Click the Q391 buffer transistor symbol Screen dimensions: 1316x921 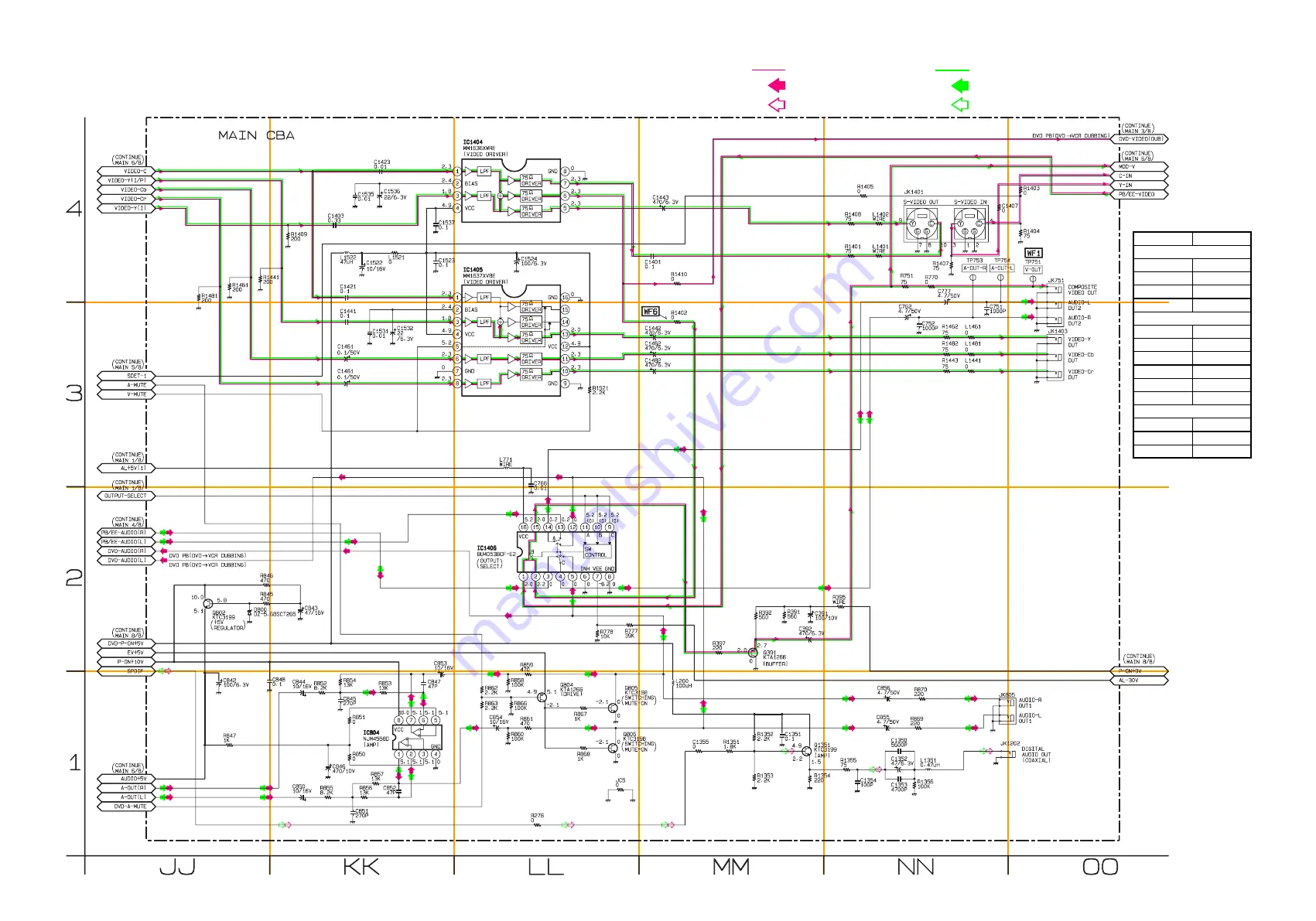pyautogui.click(x=754, y=653)
